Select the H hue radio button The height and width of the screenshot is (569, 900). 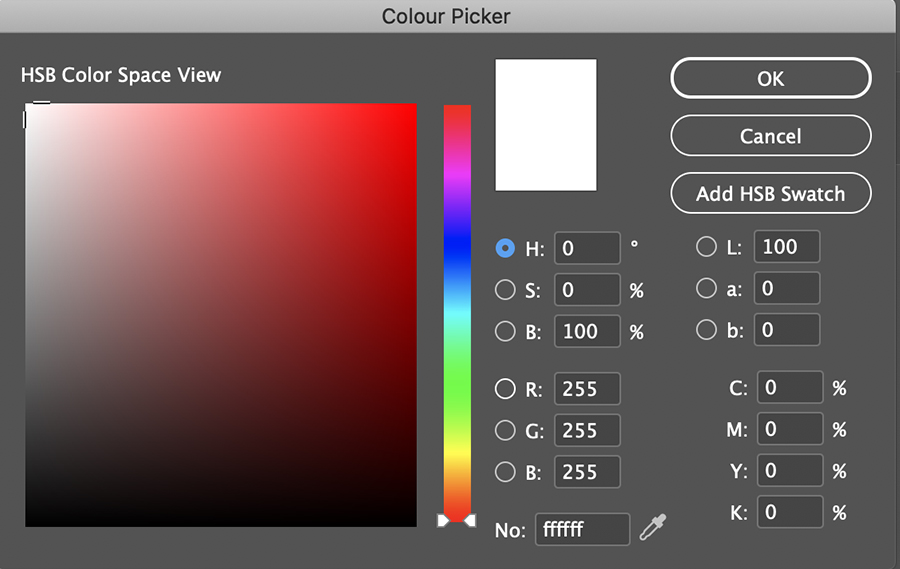pyautogui.click(x=506, y=248)
